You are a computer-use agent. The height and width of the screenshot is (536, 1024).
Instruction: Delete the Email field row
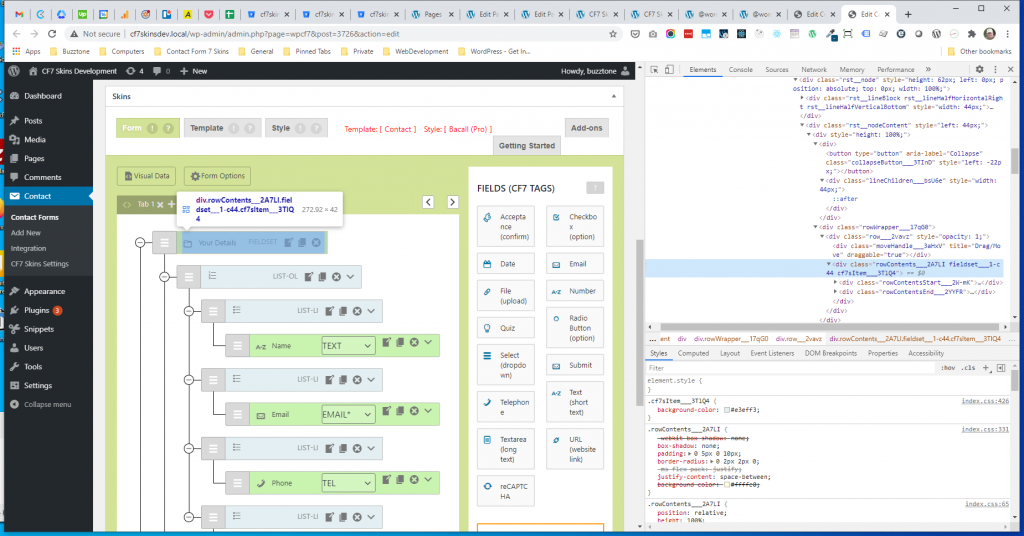[x=413, y=413]
